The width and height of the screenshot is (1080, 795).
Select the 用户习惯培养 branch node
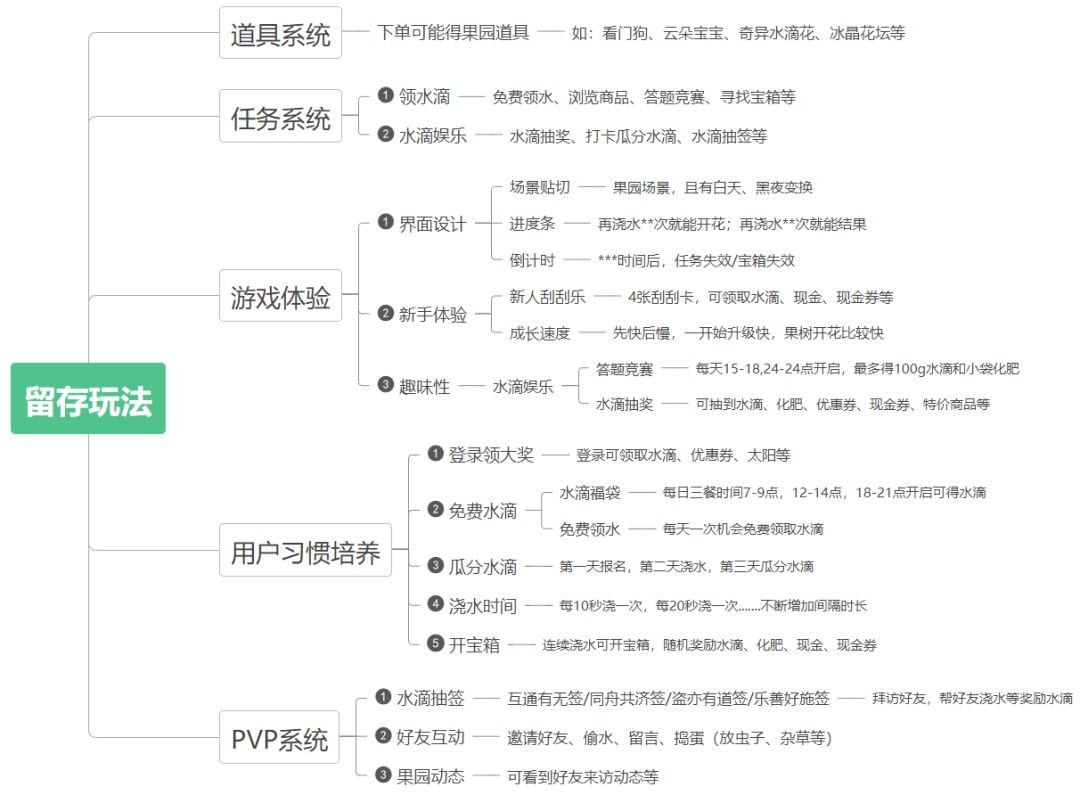(305, 551)
